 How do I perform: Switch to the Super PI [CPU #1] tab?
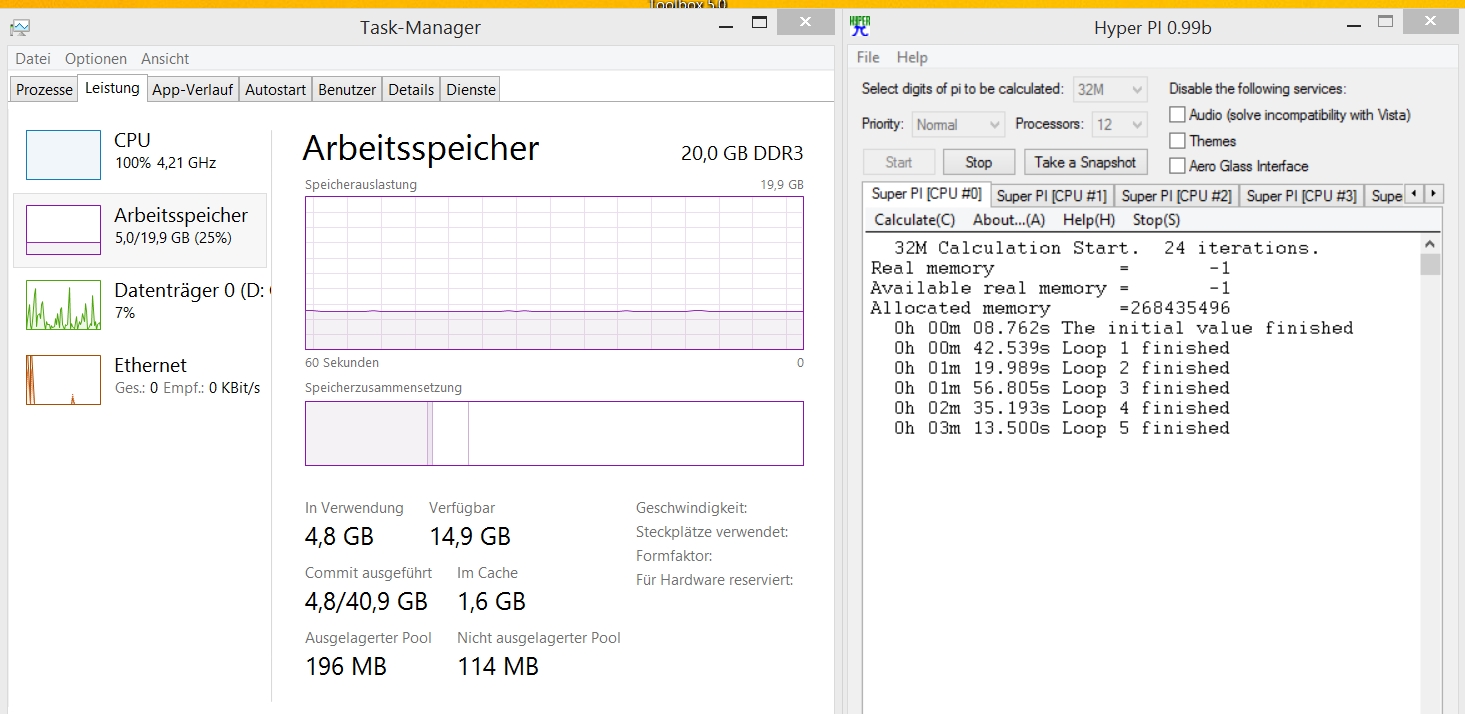(1052, 196)
